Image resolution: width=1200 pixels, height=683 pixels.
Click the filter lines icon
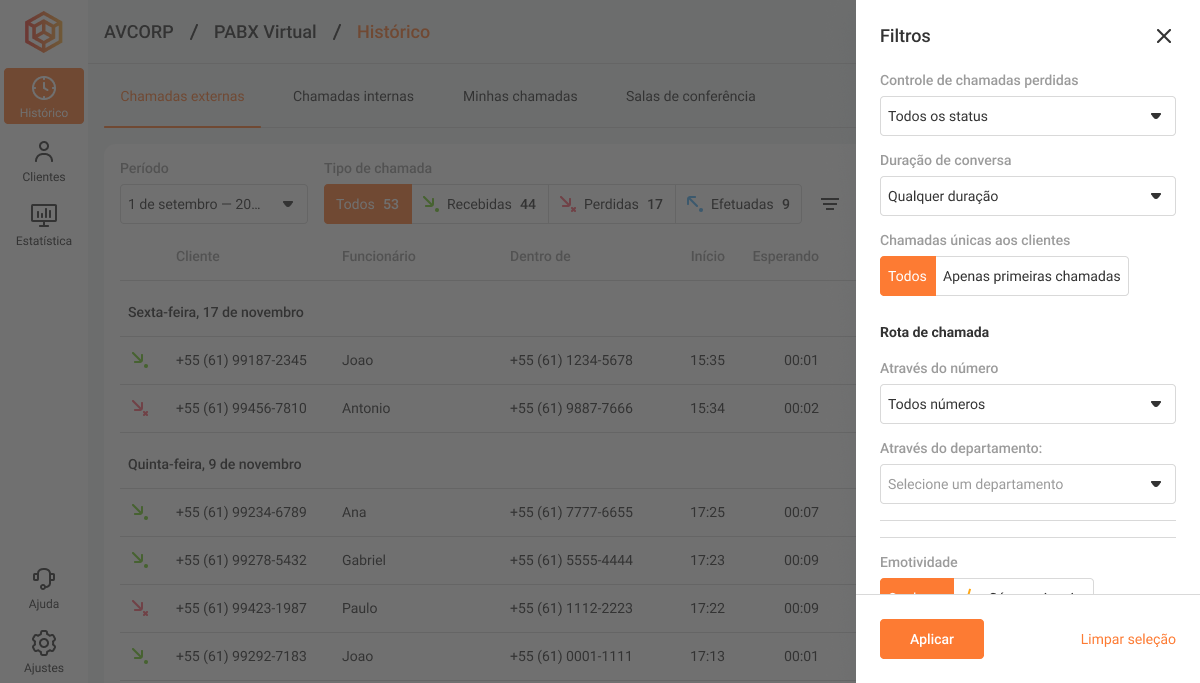pos(829,204)
